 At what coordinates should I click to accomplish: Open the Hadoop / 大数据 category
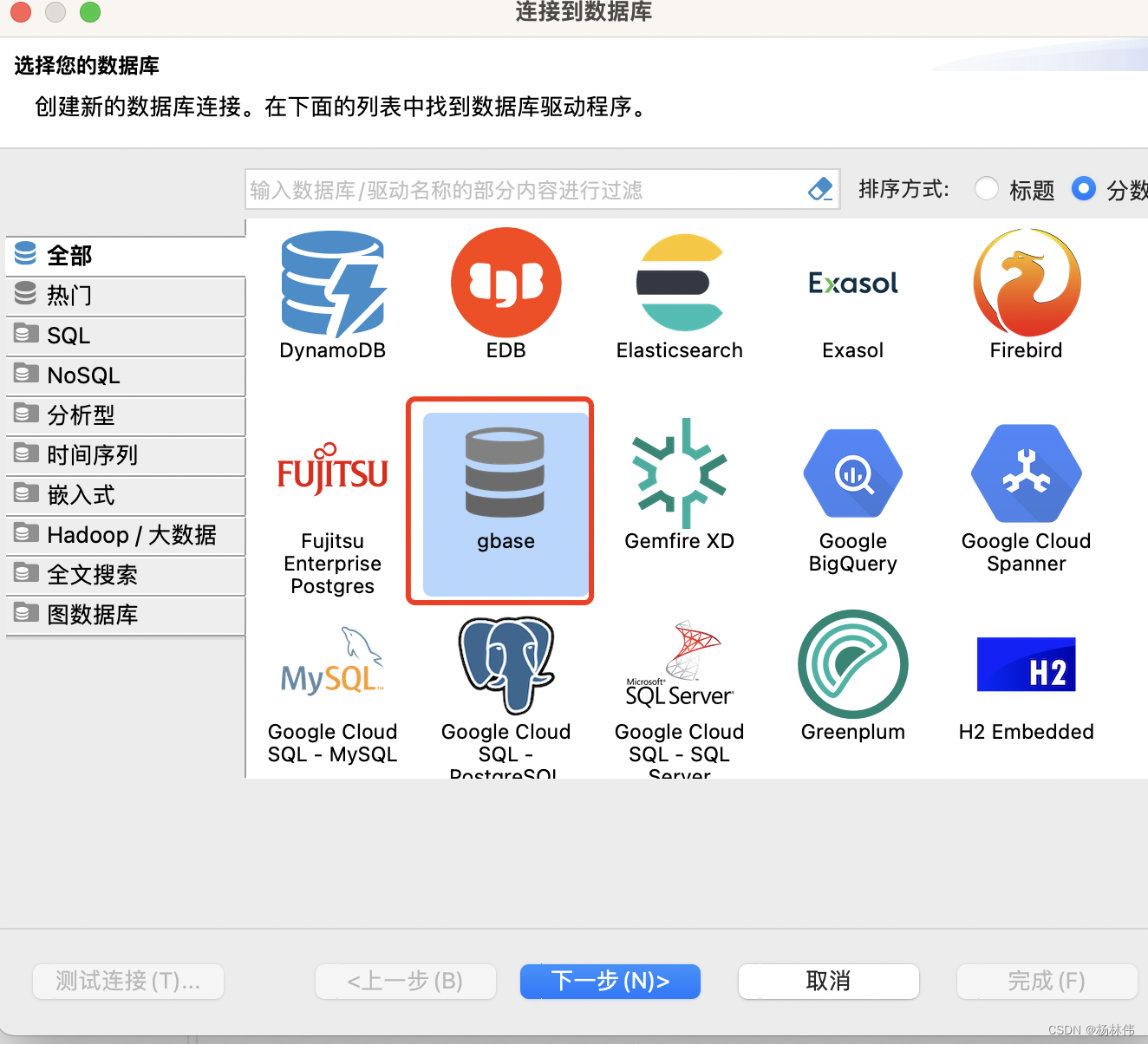pyautogui.click(x=126, y=535)
